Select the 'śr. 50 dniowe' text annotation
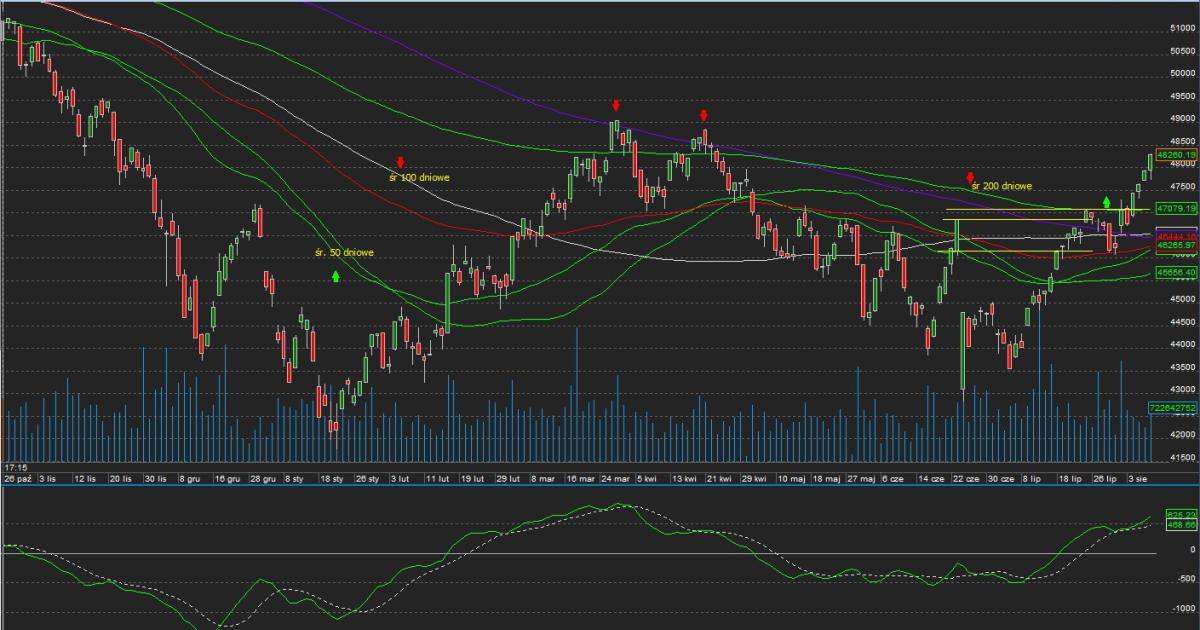Screen dimensions: 1200x630 (344, 253)
